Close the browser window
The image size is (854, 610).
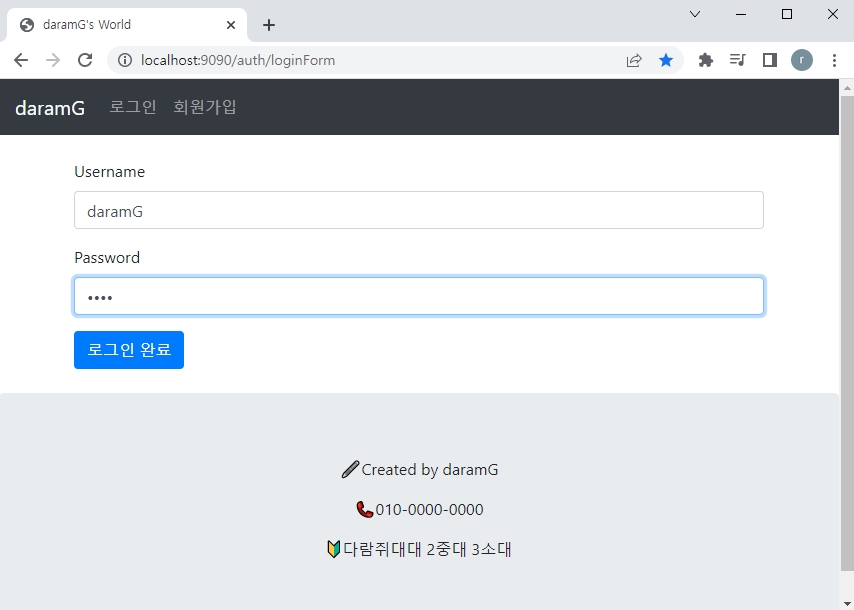pos(833,14)
